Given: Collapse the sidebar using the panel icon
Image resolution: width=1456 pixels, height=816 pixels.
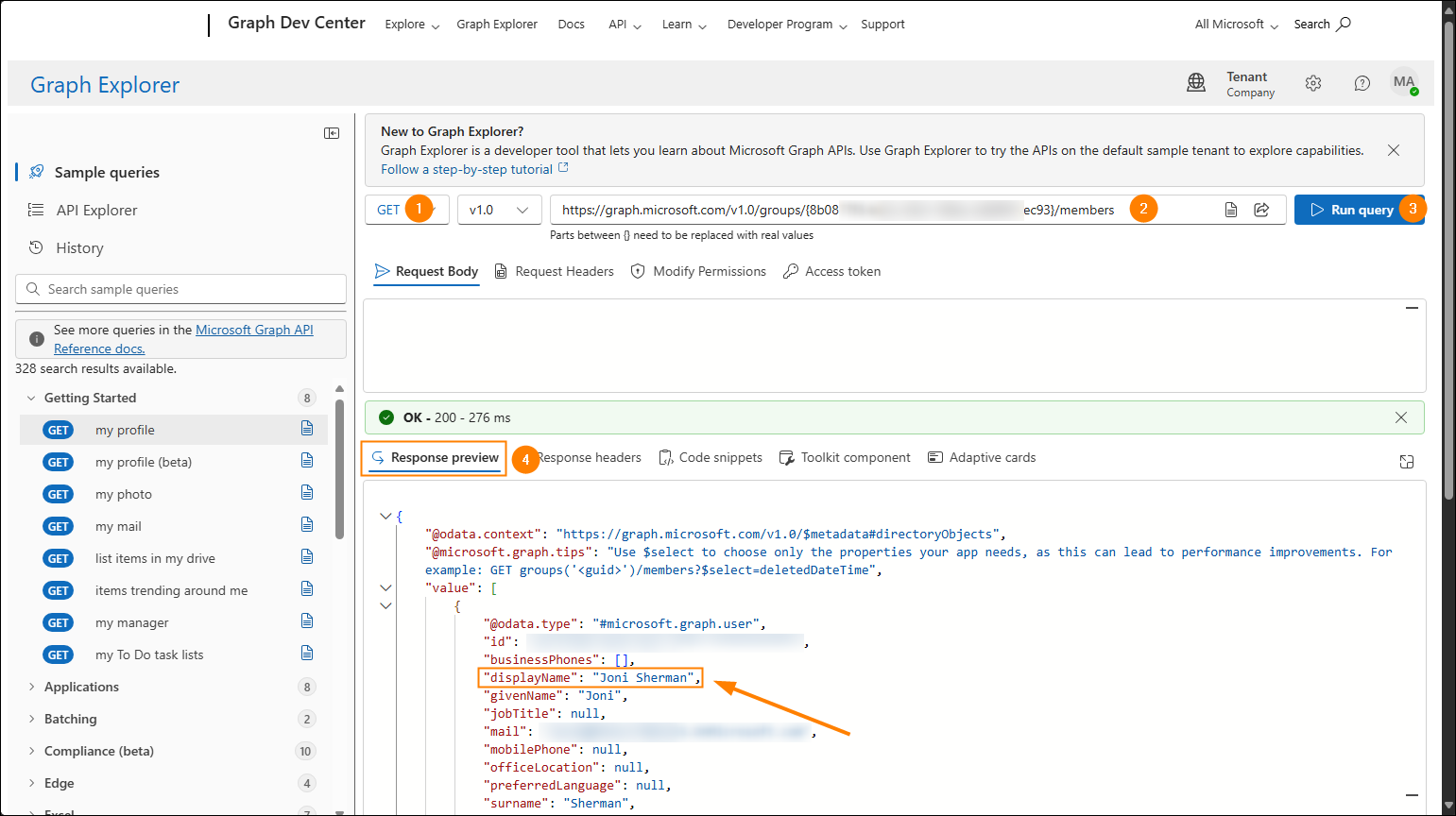Looking at the screenshot, I should point(332,133).
